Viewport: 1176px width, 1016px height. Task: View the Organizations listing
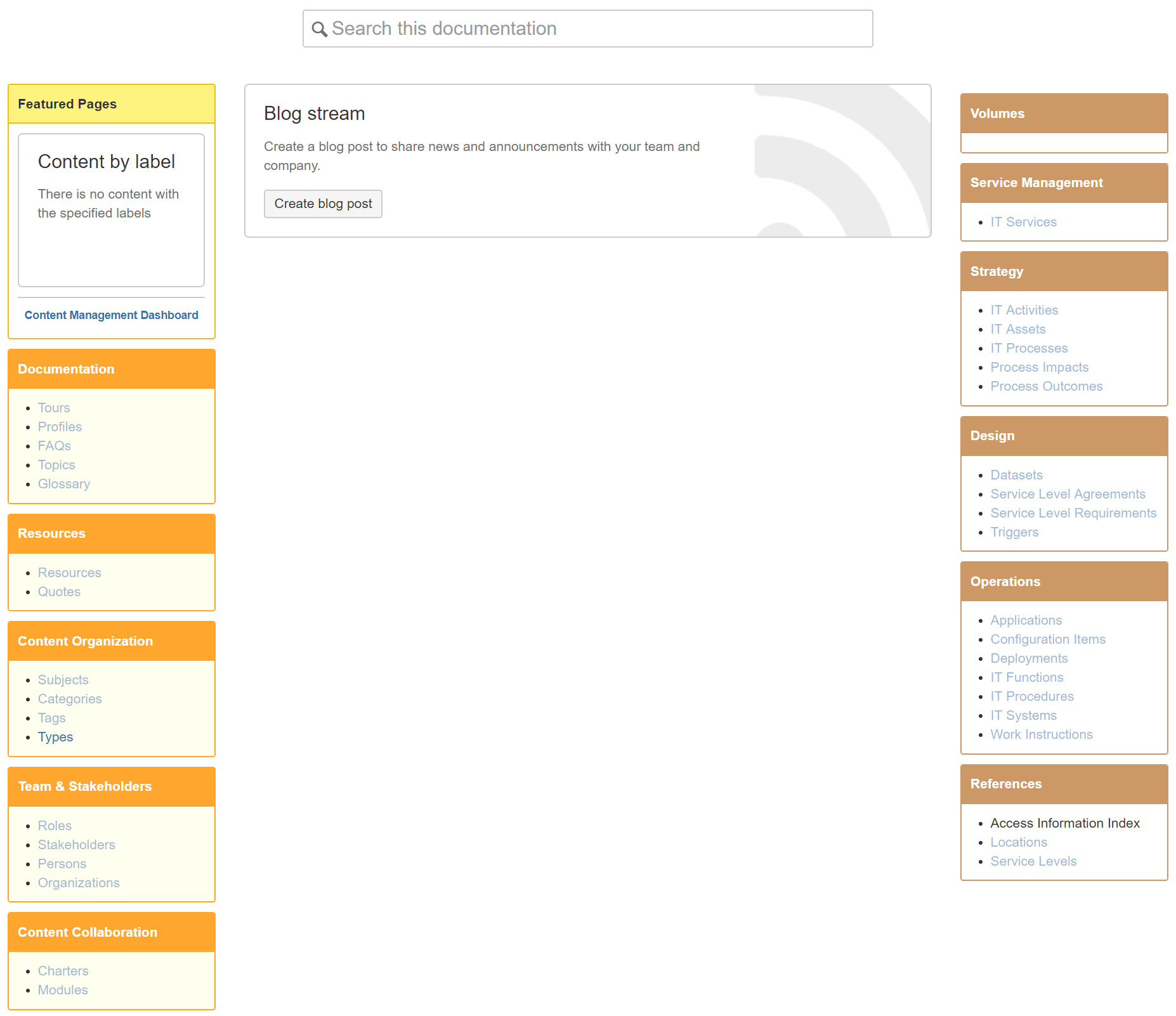[79, 882]
